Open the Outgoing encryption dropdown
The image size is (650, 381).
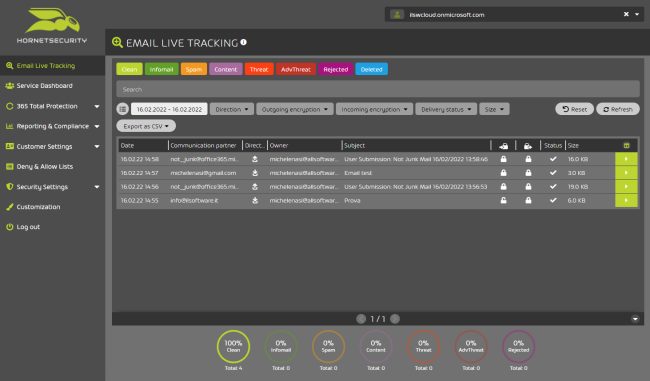(295, 109)
